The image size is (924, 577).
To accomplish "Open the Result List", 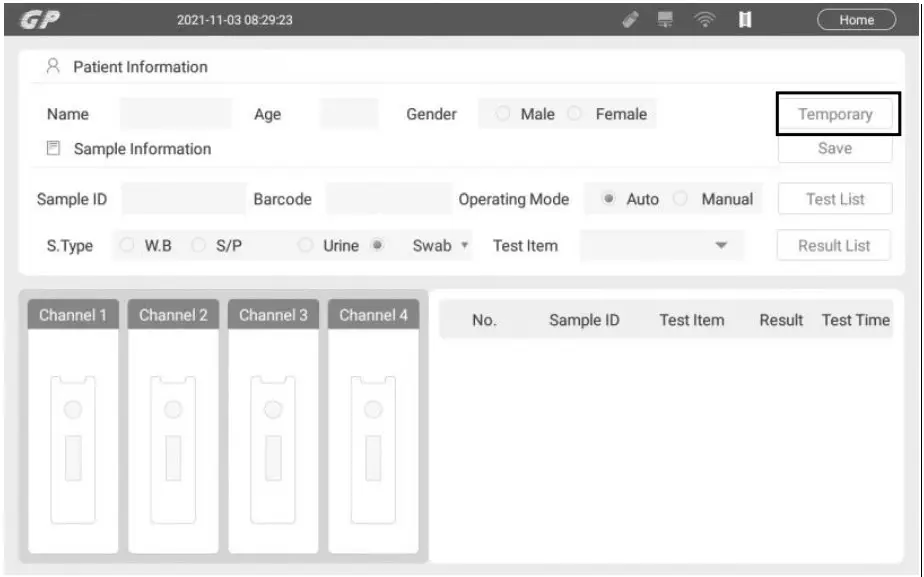I will 834,245.
